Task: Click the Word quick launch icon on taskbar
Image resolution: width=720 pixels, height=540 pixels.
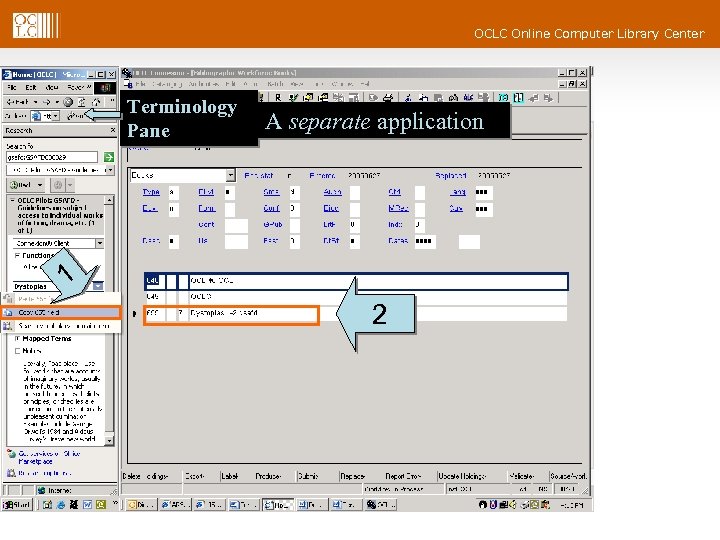Action: pos(87,505)
